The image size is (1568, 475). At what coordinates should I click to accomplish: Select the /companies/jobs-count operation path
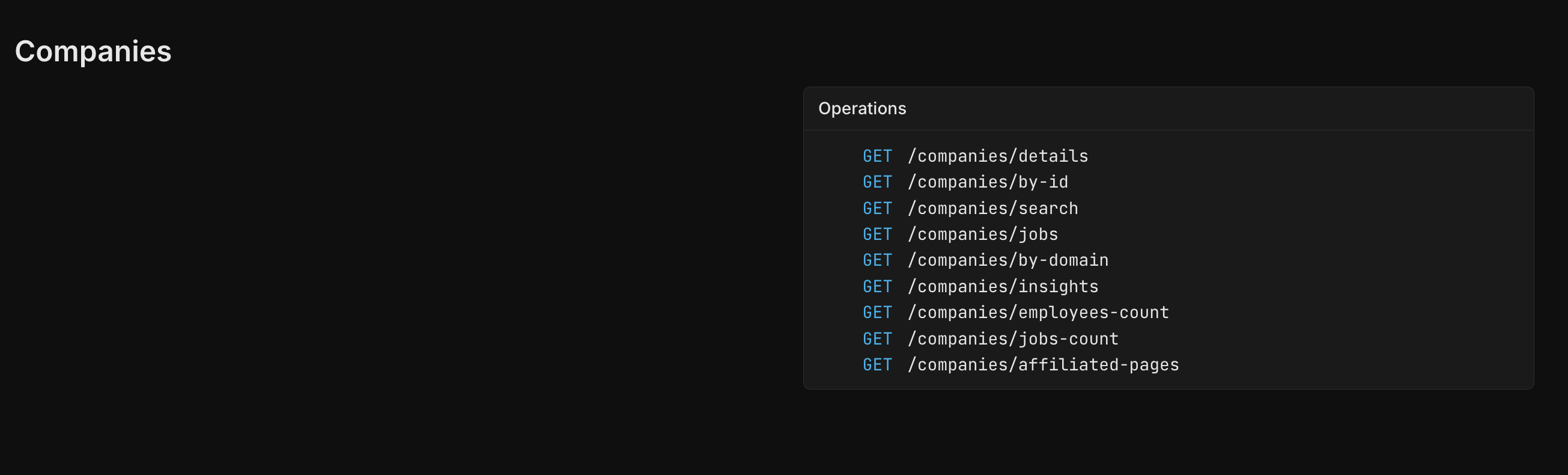click(1012, 339)
